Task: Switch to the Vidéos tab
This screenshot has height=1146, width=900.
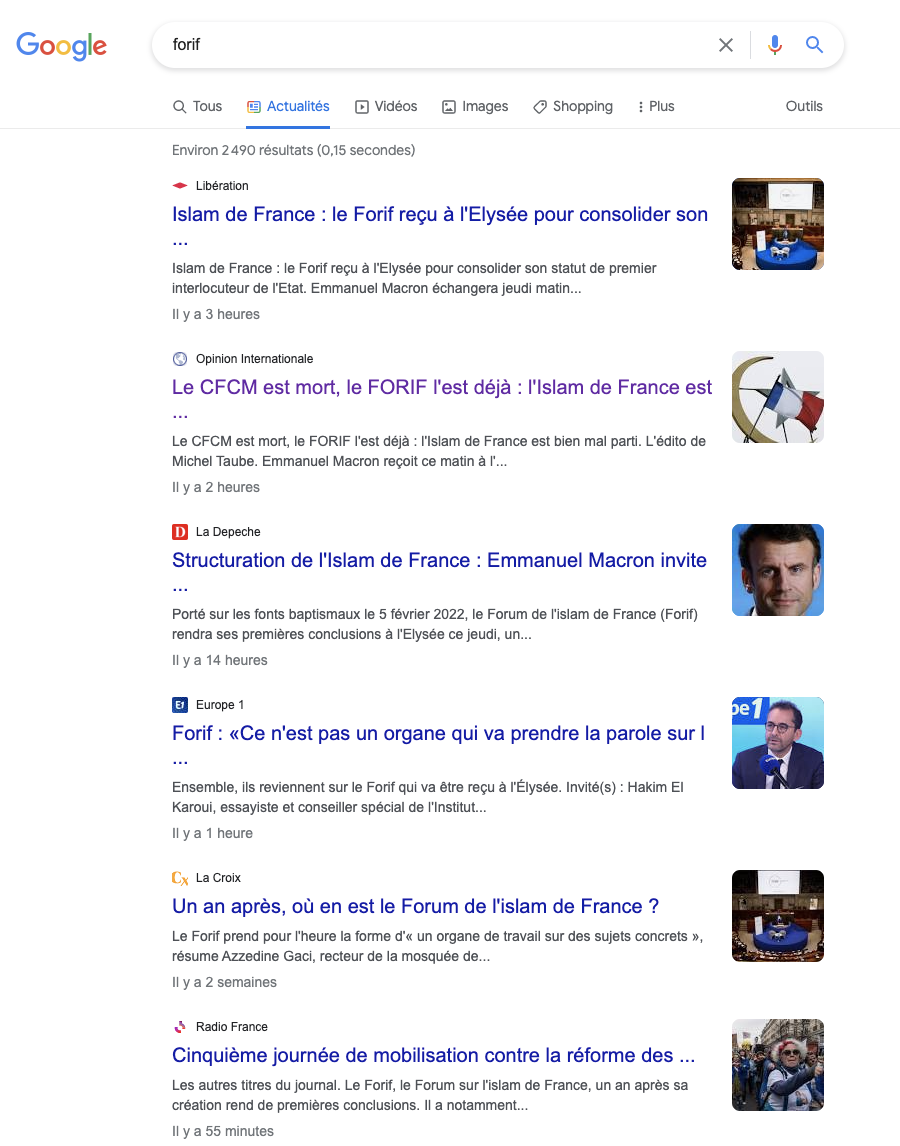Action: coord(386,107)
